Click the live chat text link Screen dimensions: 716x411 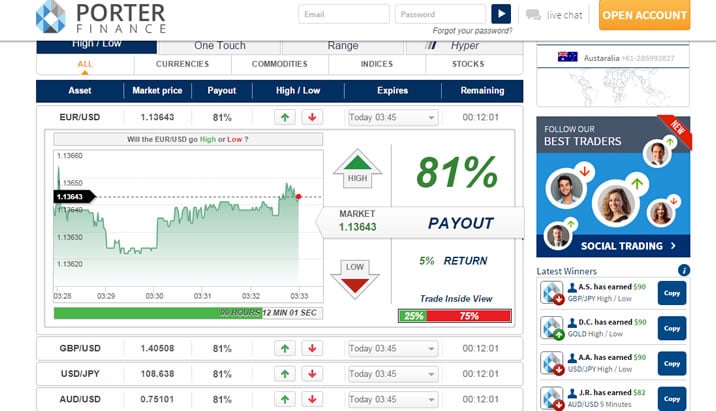564,15
